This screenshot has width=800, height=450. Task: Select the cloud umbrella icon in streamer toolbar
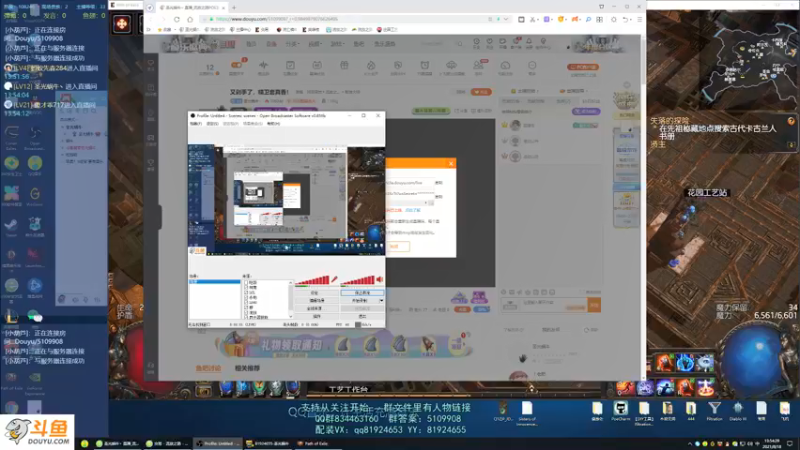(x=451, y=65)
